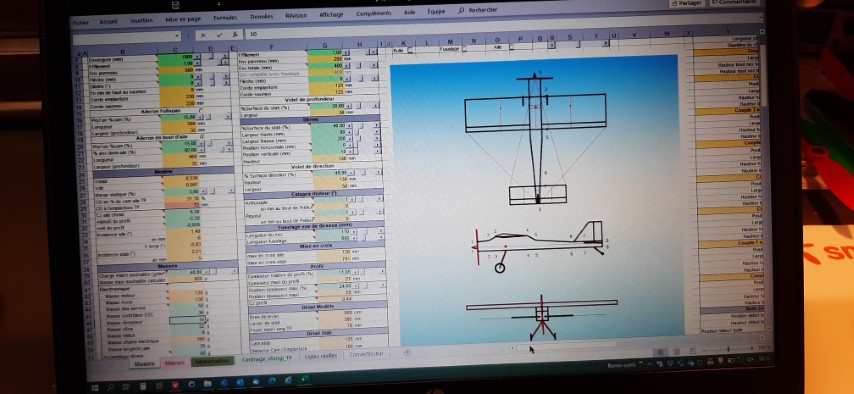Expand the Name Box dropdown arrow
The height and width of the screenshot is (394, 854).
click(177, 35)
